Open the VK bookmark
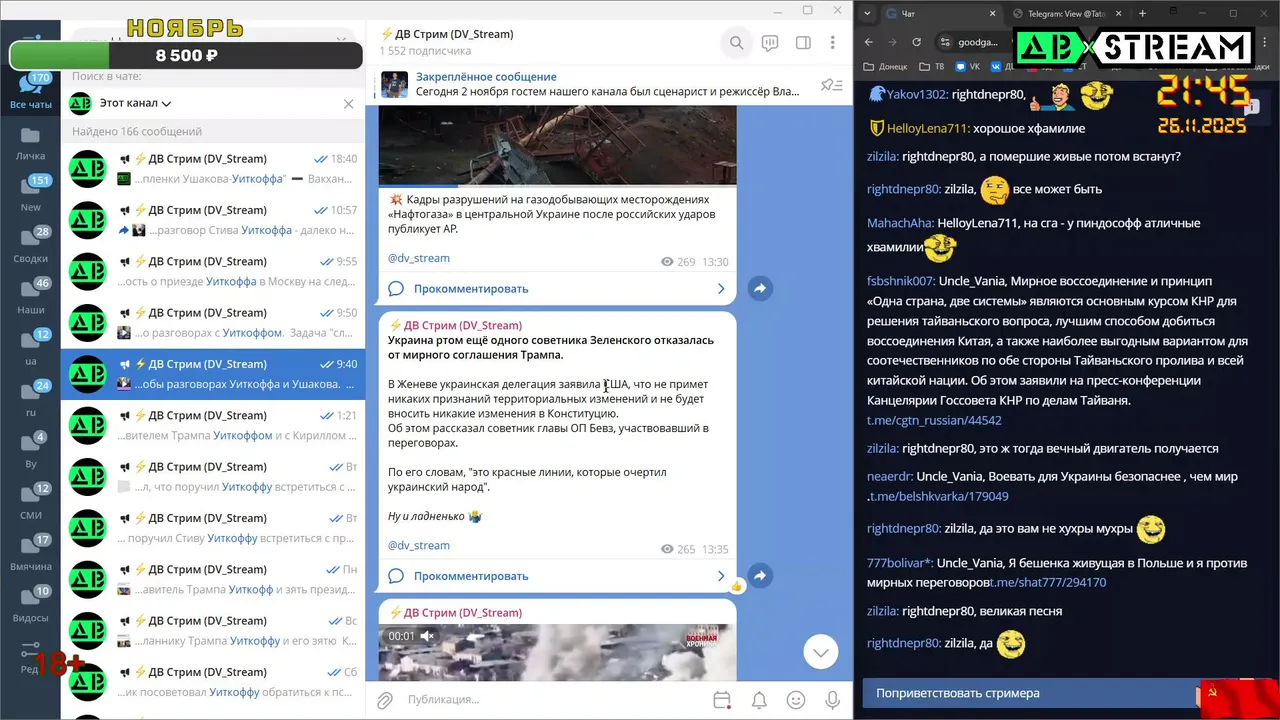This screenshot has height=720, width=1280. pos(968,67)
